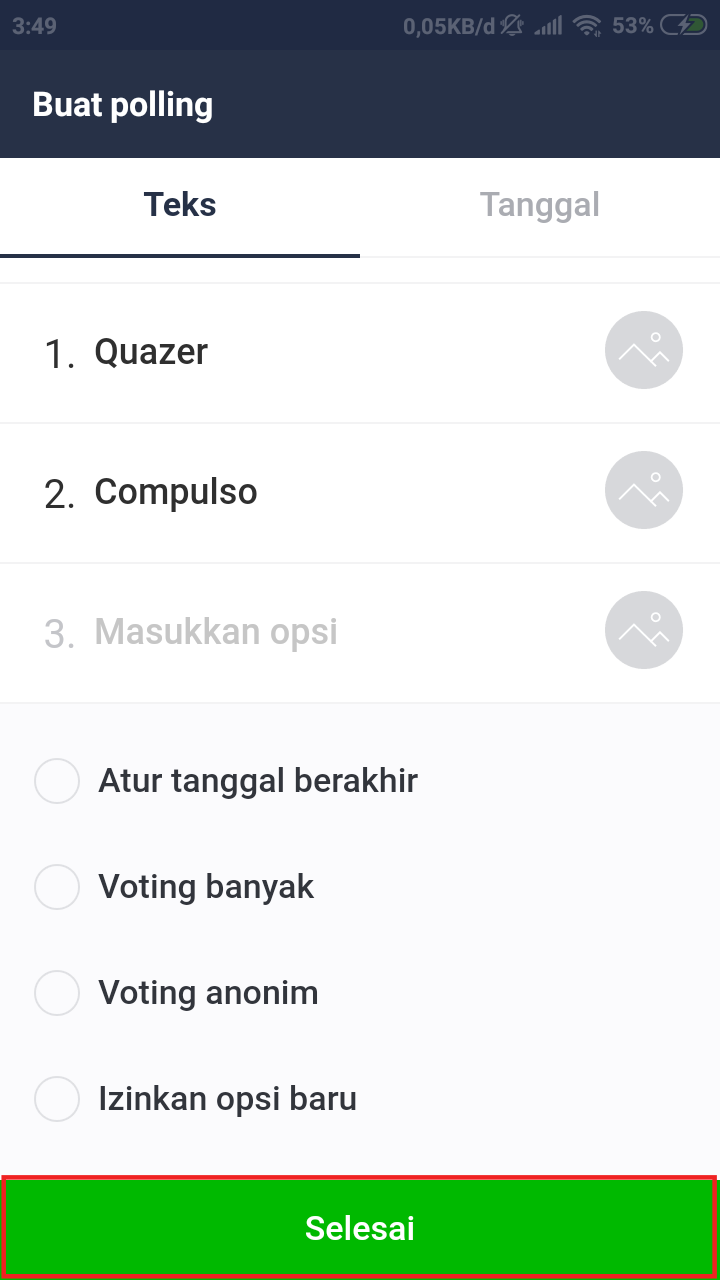Viewport: 720px width, 1280px height.
Task: Enable Atur tanggal berakhir option
Action: pos(57,781)
